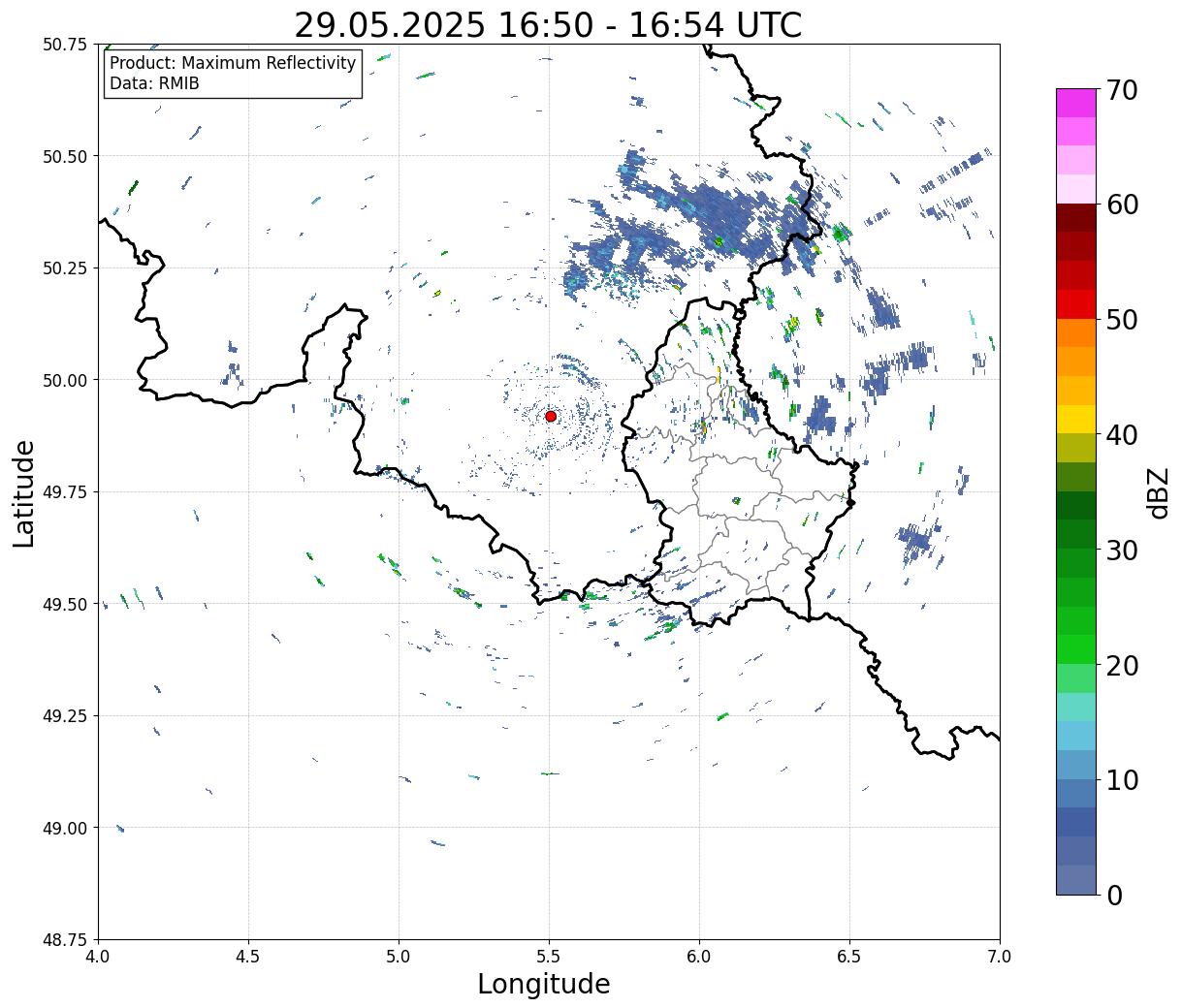This screenshot has width=1182, height=1008.
Task: Click the 'Product: Maximum Reflectivity' label
Action: (x=233, y=63)
